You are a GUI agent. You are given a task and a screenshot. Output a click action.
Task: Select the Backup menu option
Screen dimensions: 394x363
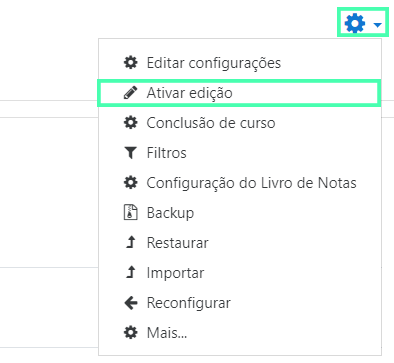point(240,213)
